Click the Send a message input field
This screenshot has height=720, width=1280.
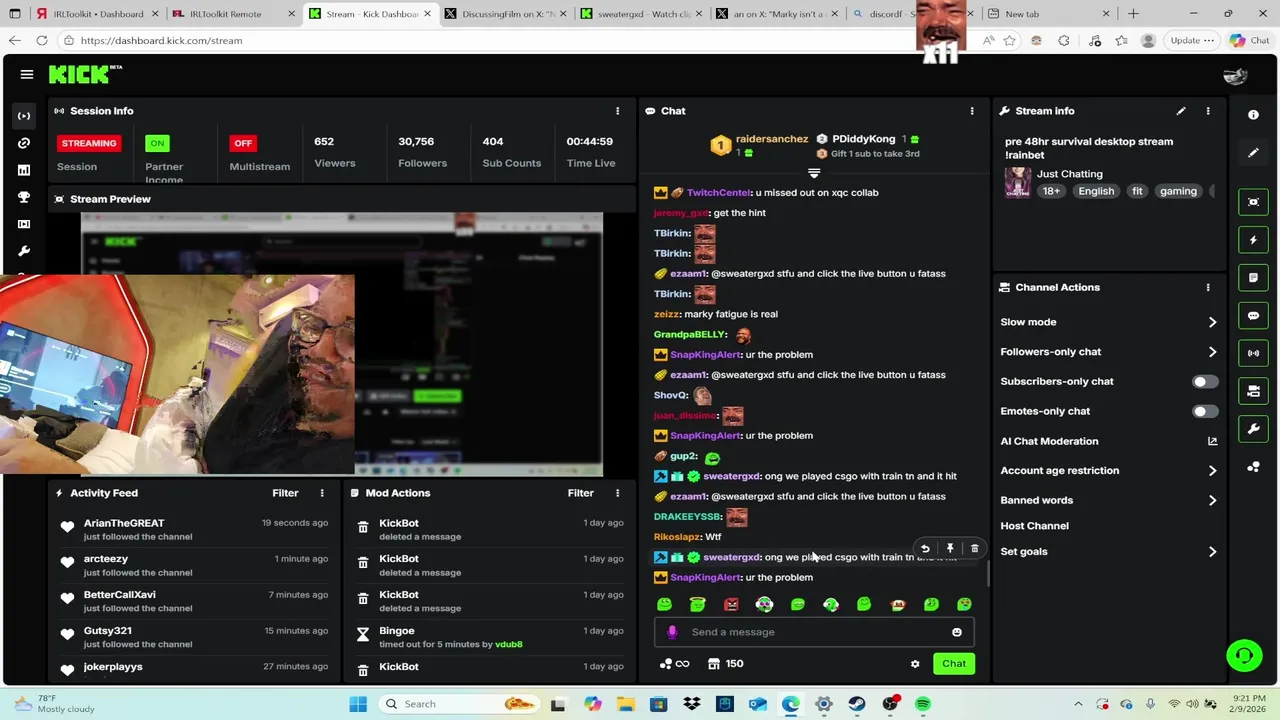click(x=813, y=632)
